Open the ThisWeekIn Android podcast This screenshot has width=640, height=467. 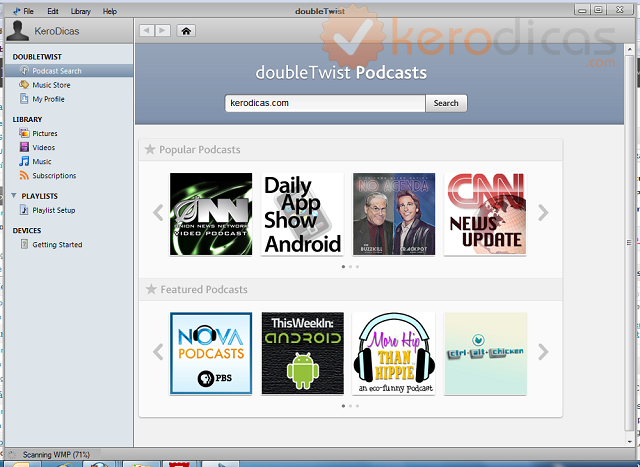coord(302,354)
